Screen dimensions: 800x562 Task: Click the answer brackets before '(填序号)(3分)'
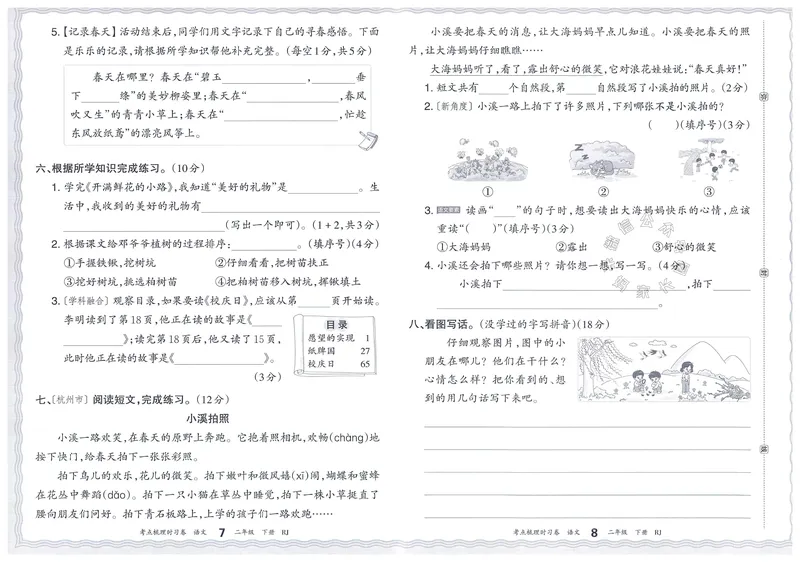click(x=662, y=124)
